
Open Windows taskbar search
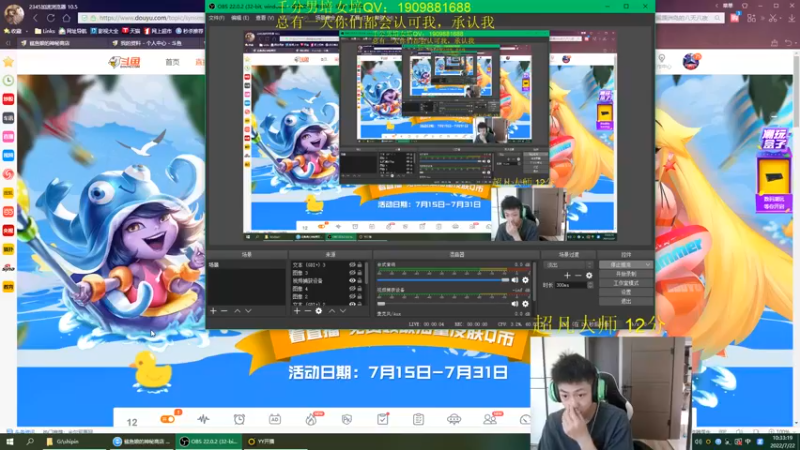point(30,442)
